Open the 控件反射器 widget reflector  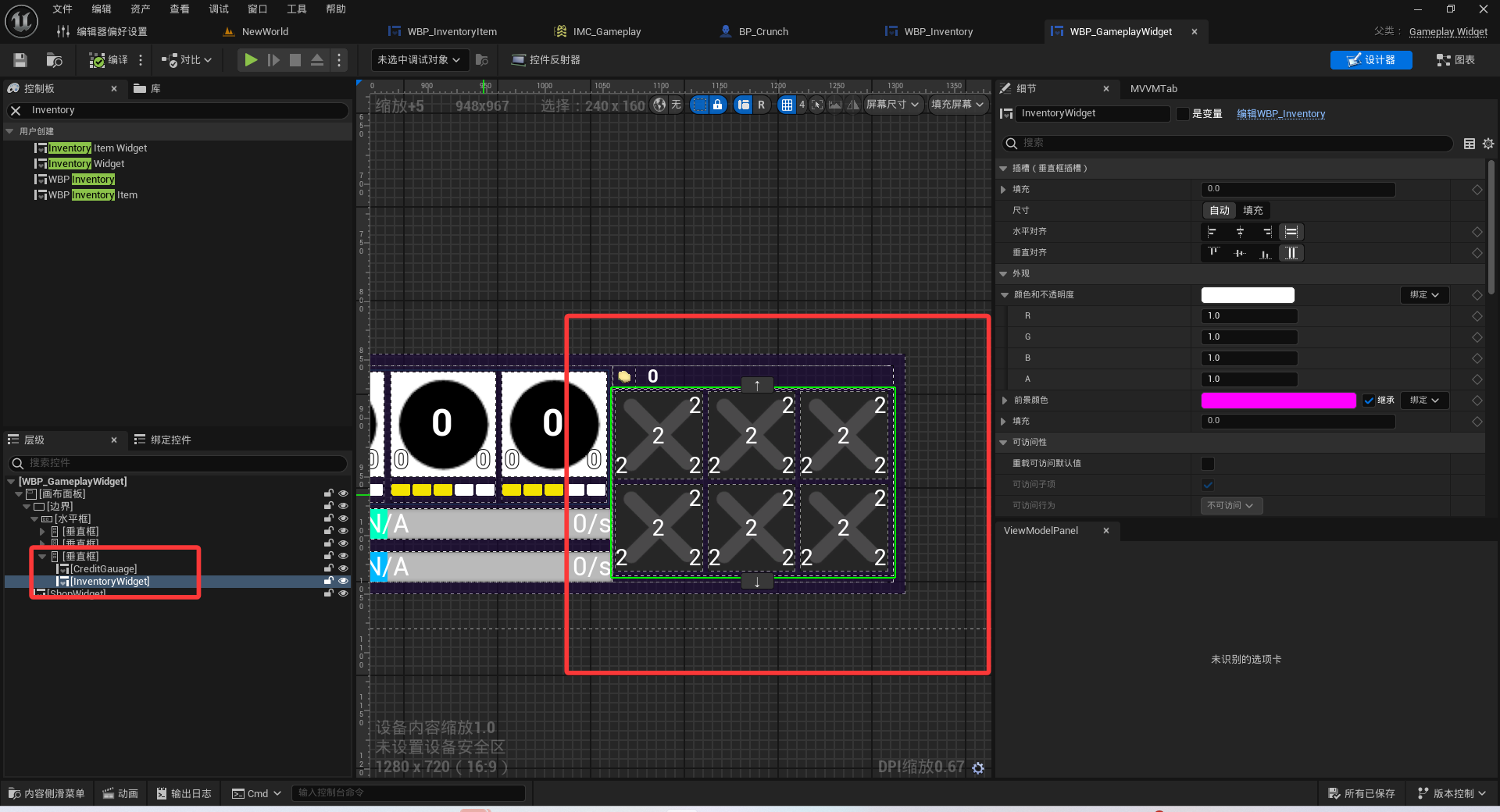[545, 60]
